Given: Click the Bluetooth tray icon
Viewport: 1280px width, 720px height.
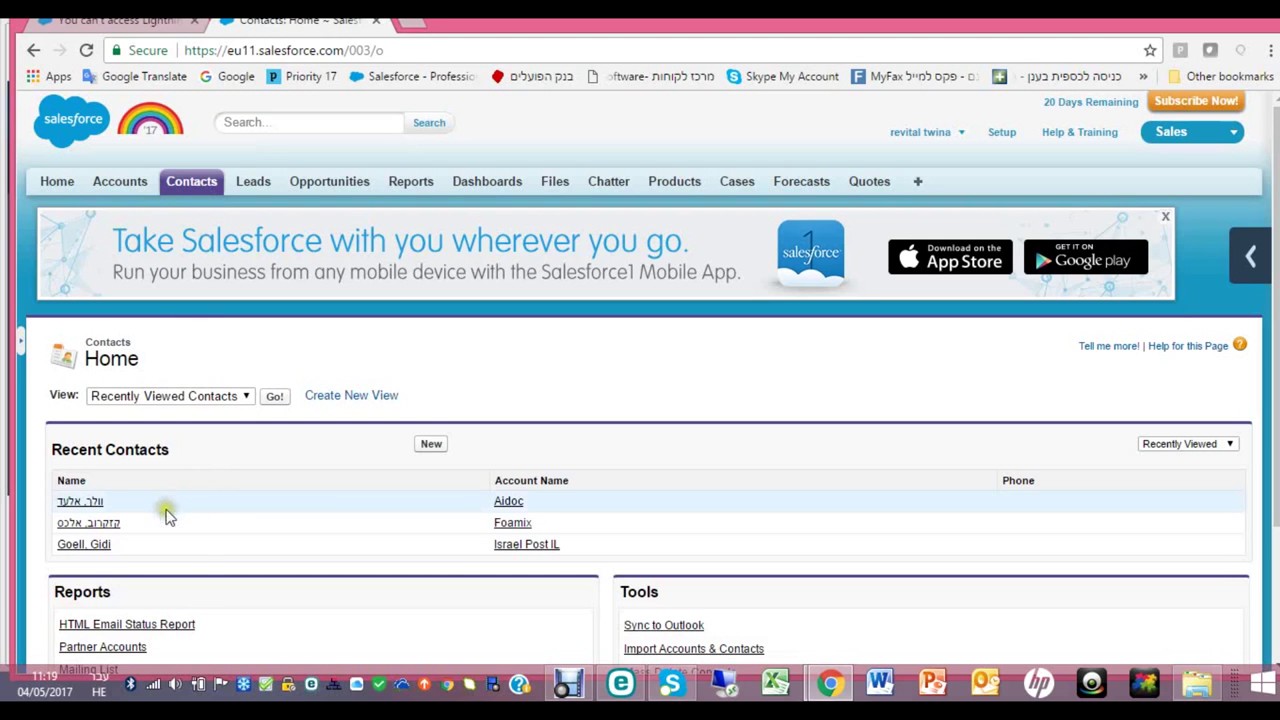Looking at the screenshot, I should click(130, 684).
